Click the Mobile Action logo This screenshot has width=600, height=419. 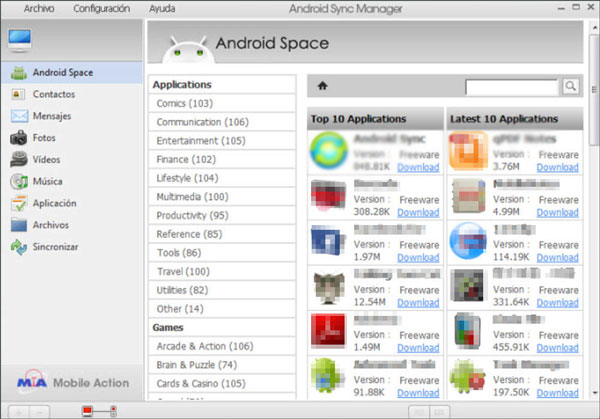coord(73,381)
